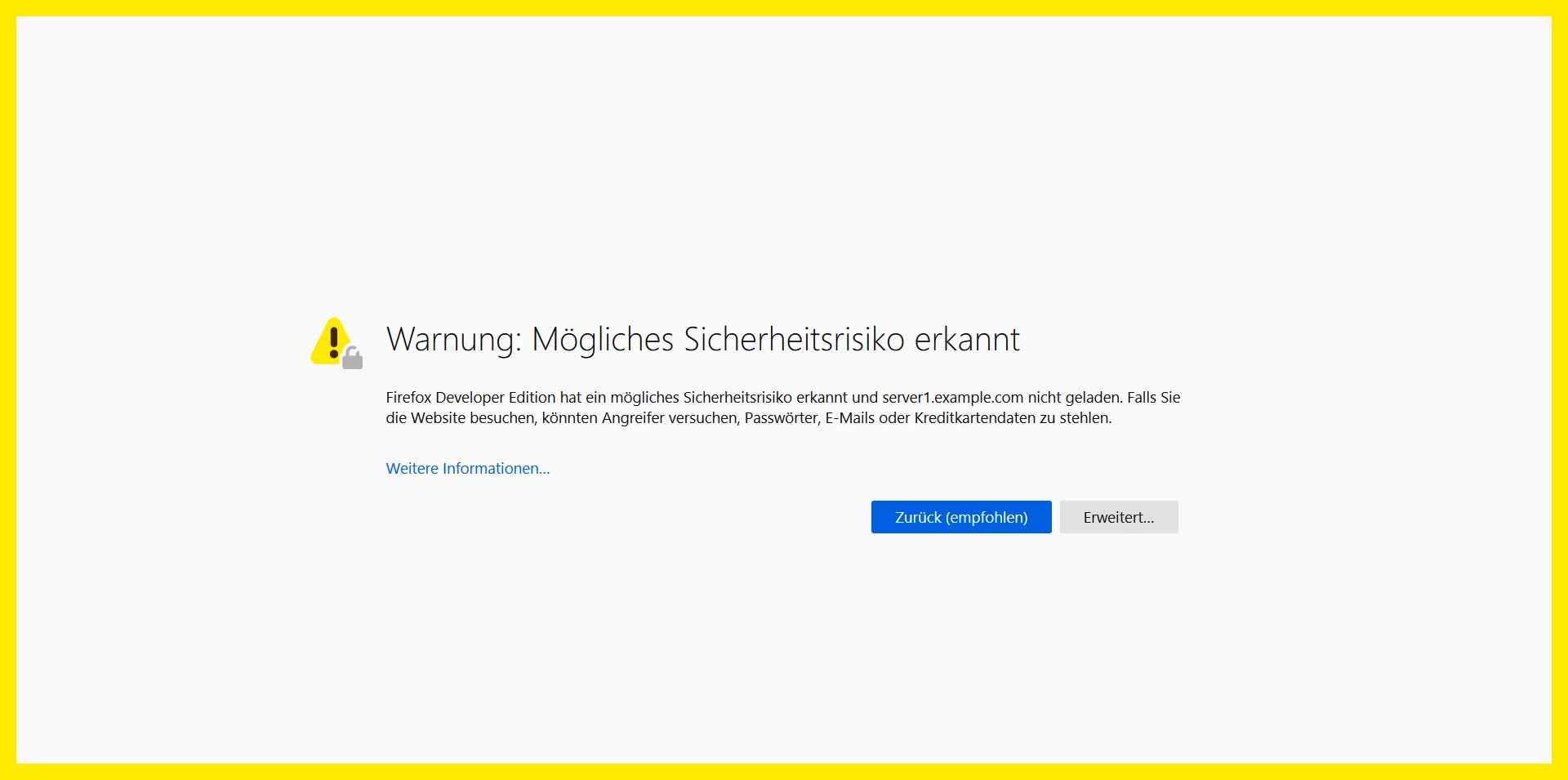This screenshot has width=1568, height=780.
Task: Click the Zurück (empfohlen) button
Action: pos(961,517)
